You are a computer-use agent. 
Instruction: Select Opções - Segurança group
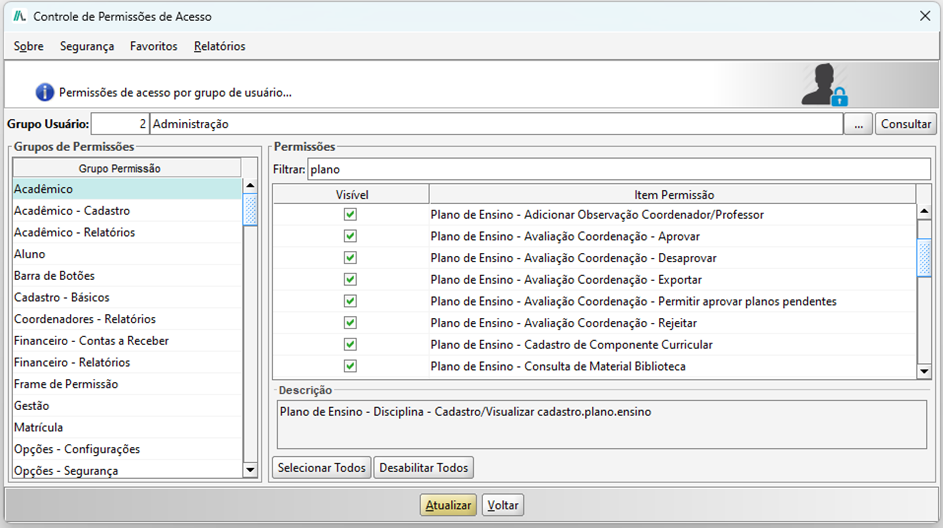127,470
